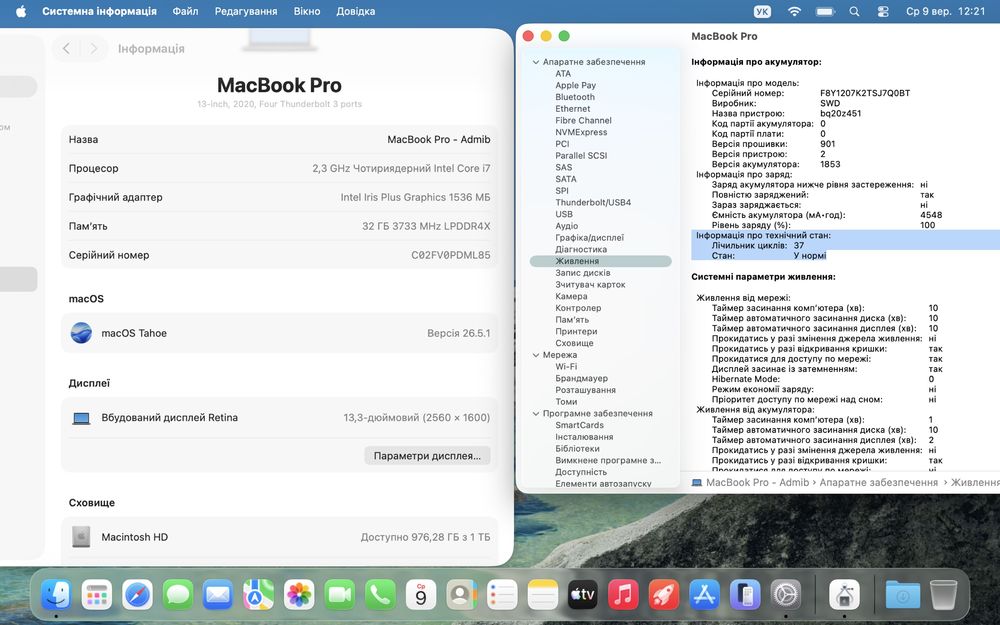The image size is (1000, 625).
Task: Open the Системна інформація menu
Action: click(99, 11)
